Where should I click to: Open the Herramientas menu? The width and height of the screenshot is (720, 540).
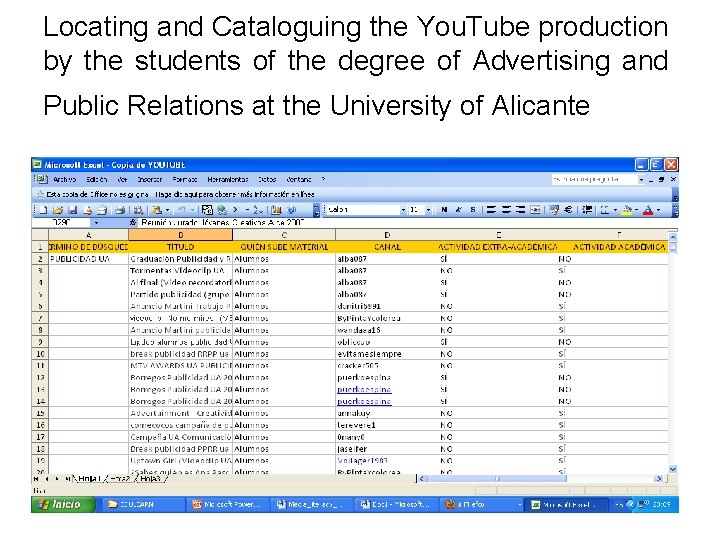click(228, 180)
